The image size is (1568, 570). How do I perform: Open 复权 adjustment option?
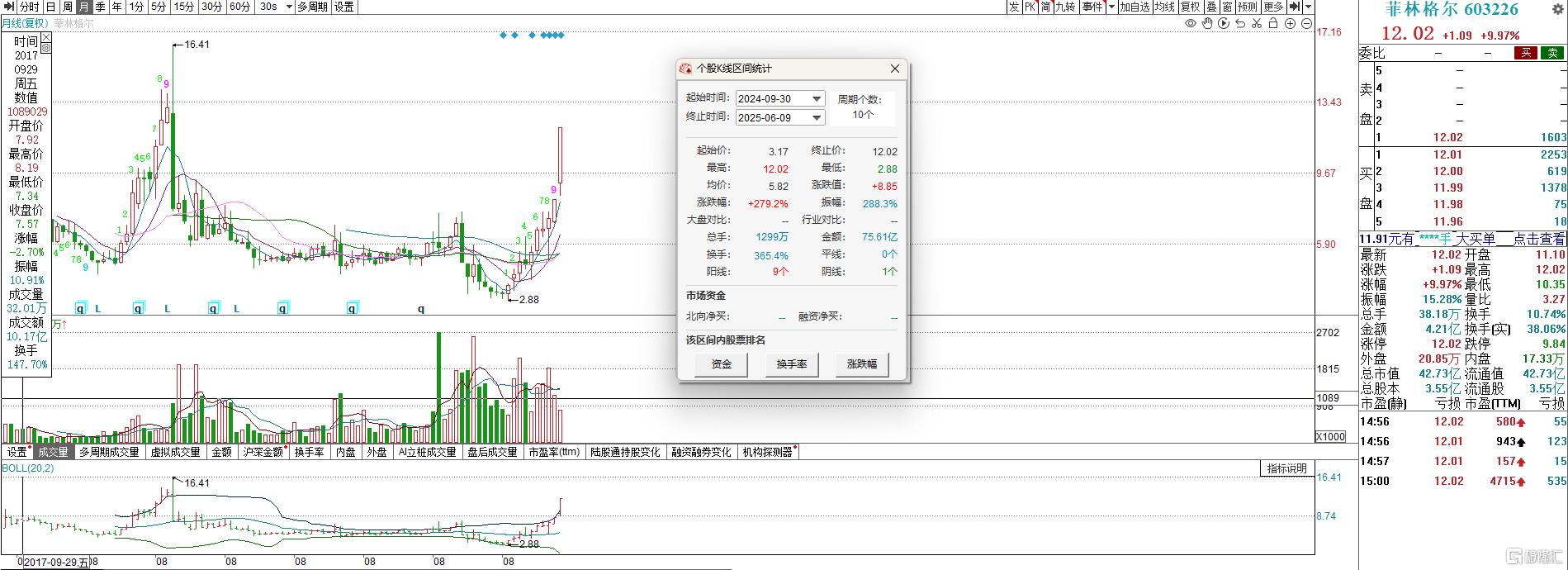(1191, 7)
